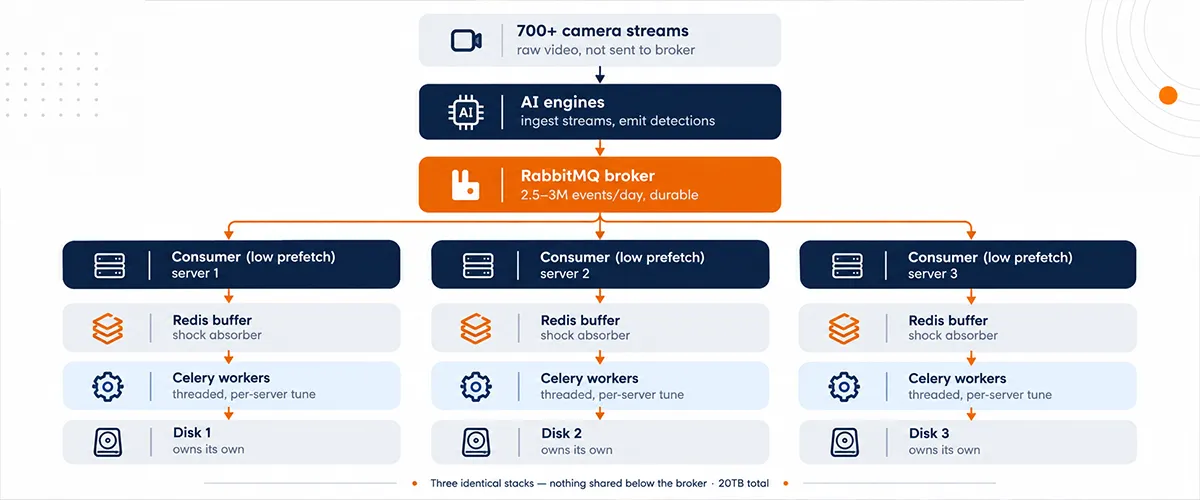Click 'Redis buffer' in the server 3 stack
This screenshot has height=500, width=1200.
click(x=948, y=320)
